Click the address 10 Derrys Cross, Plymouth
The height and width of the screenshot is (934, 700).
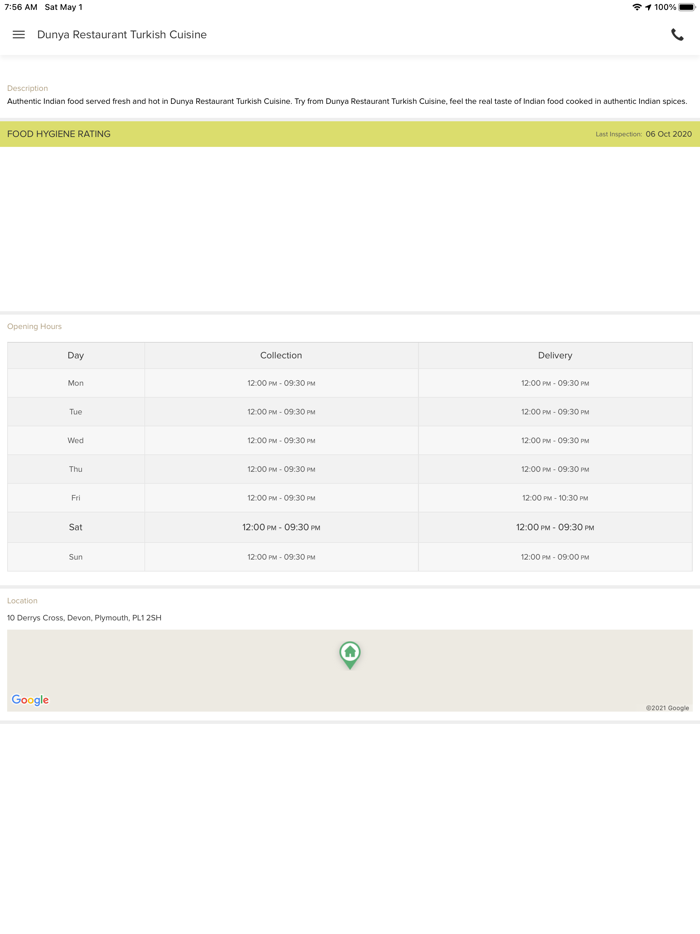coord(84,618)
